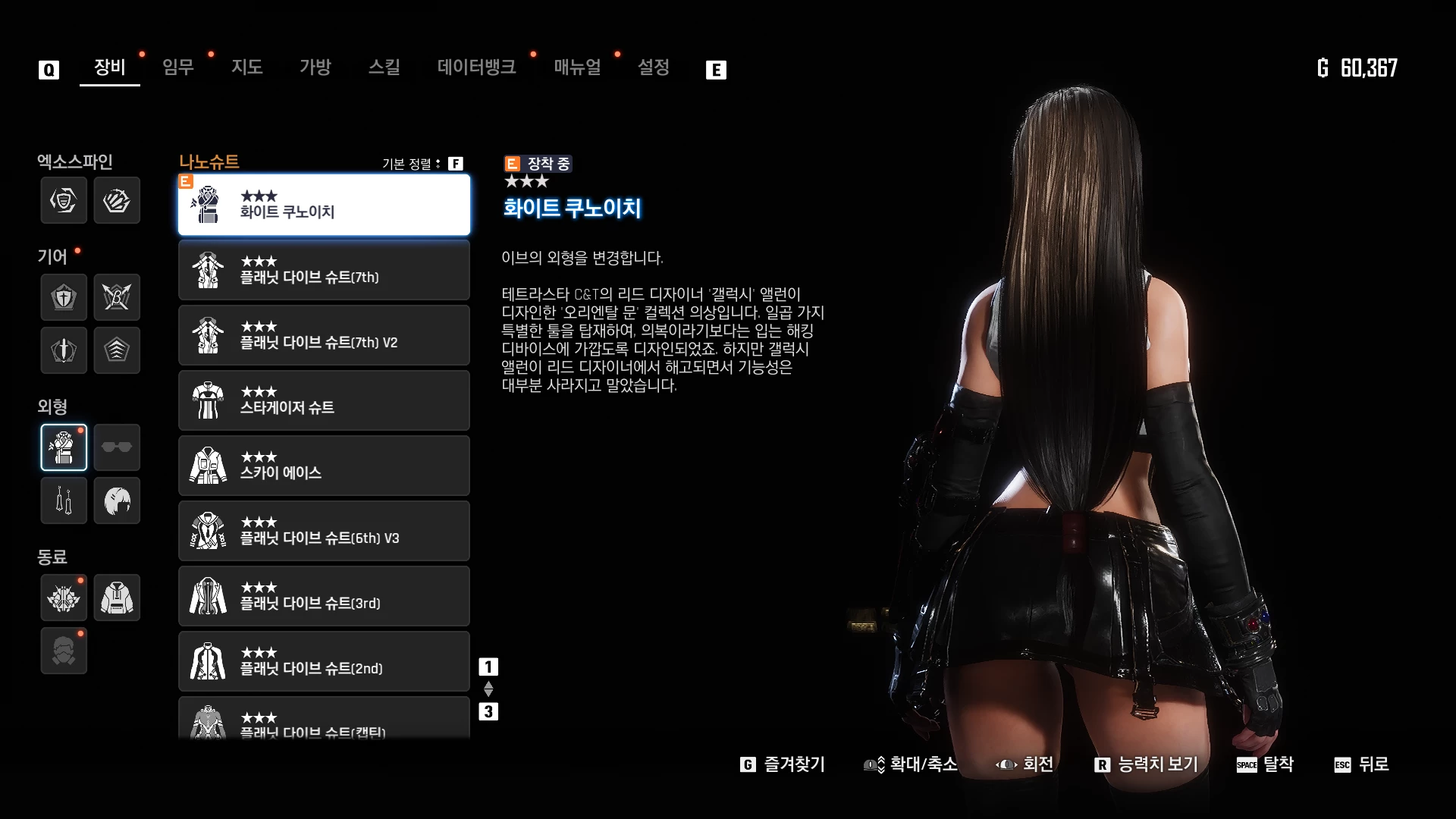
Task: Switch to the 설정 tab
Action: tap(654, 67)
